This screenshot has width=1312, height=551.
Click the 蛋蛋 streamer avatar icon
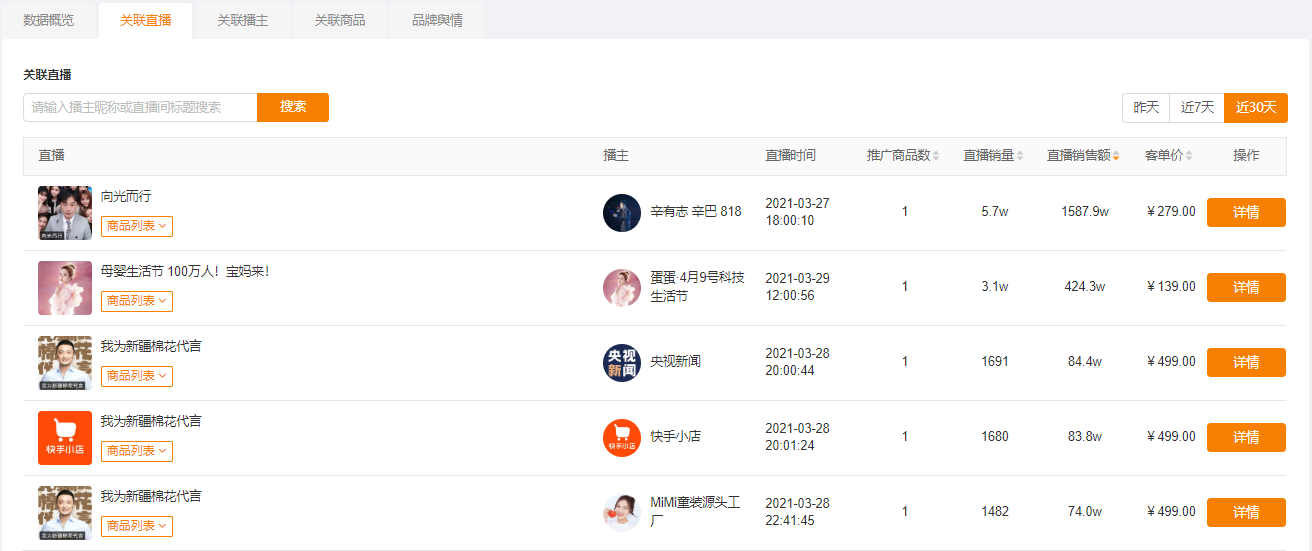[x=622, y=288]
